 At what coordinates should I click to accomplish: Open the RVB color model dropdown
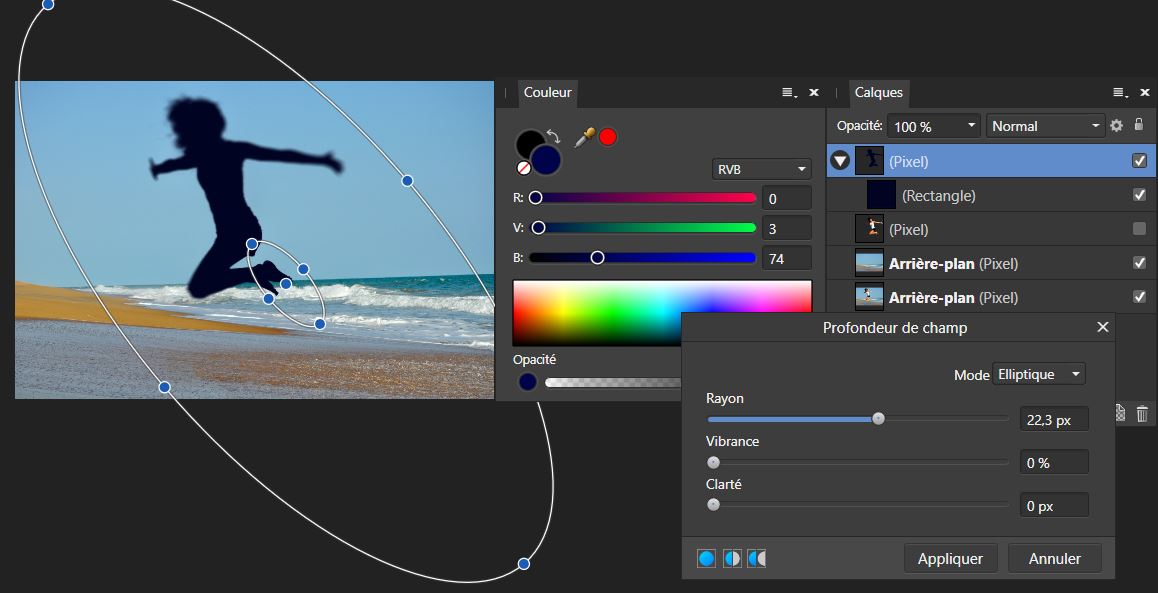[761, 169]
